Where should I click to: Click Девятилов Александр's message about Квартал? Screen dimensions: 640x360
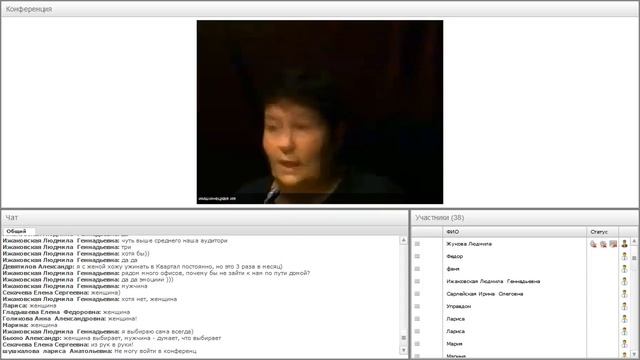(x=179, y=267)
